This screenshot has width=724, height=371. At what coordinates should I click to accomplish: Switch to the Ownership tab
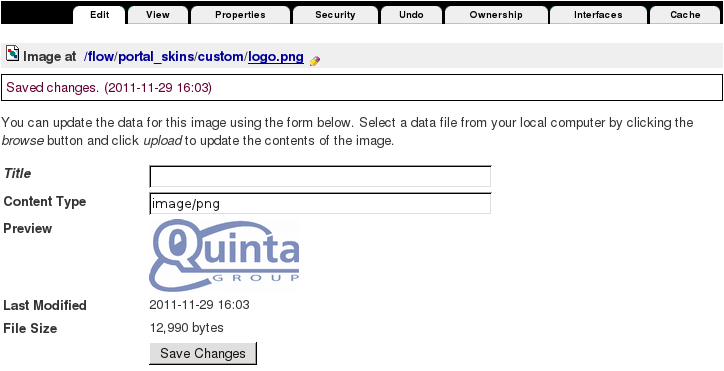(495, 15)
